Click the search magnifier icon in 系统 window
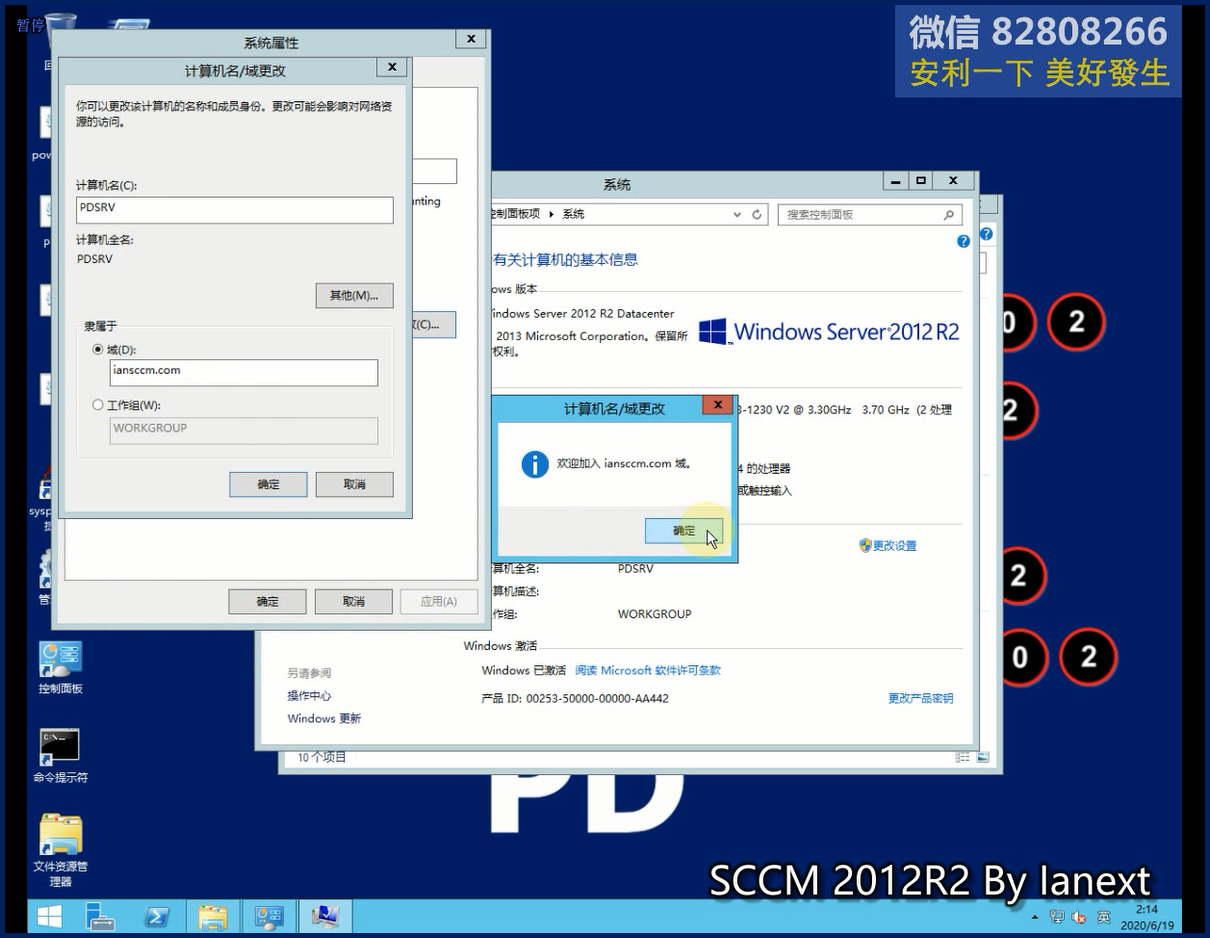 click(x=949, y=215)
